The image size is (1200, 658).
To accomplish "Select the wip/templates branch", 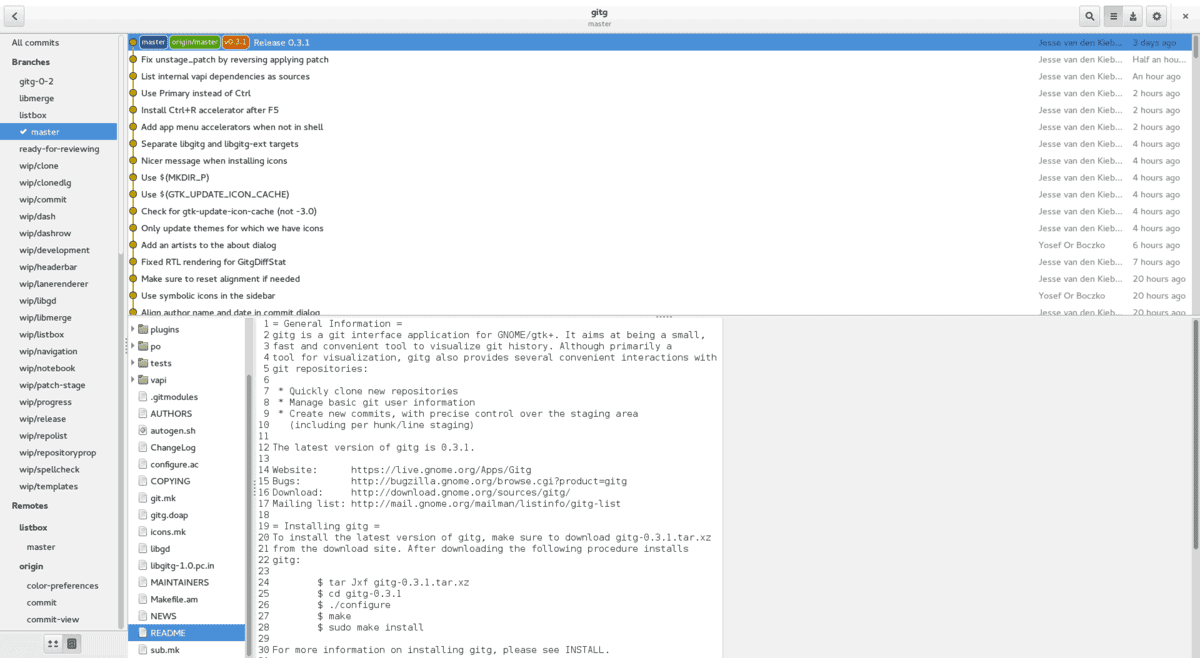I will tap(58, 486).
